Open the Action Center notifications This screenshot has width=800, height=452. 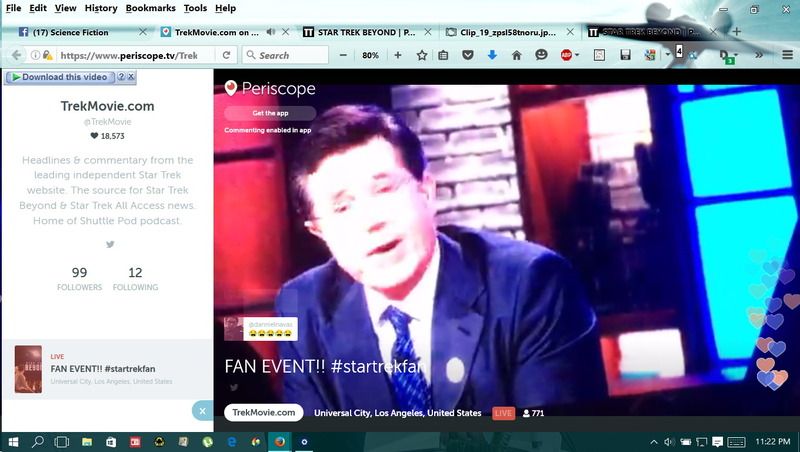pos(717,442)
